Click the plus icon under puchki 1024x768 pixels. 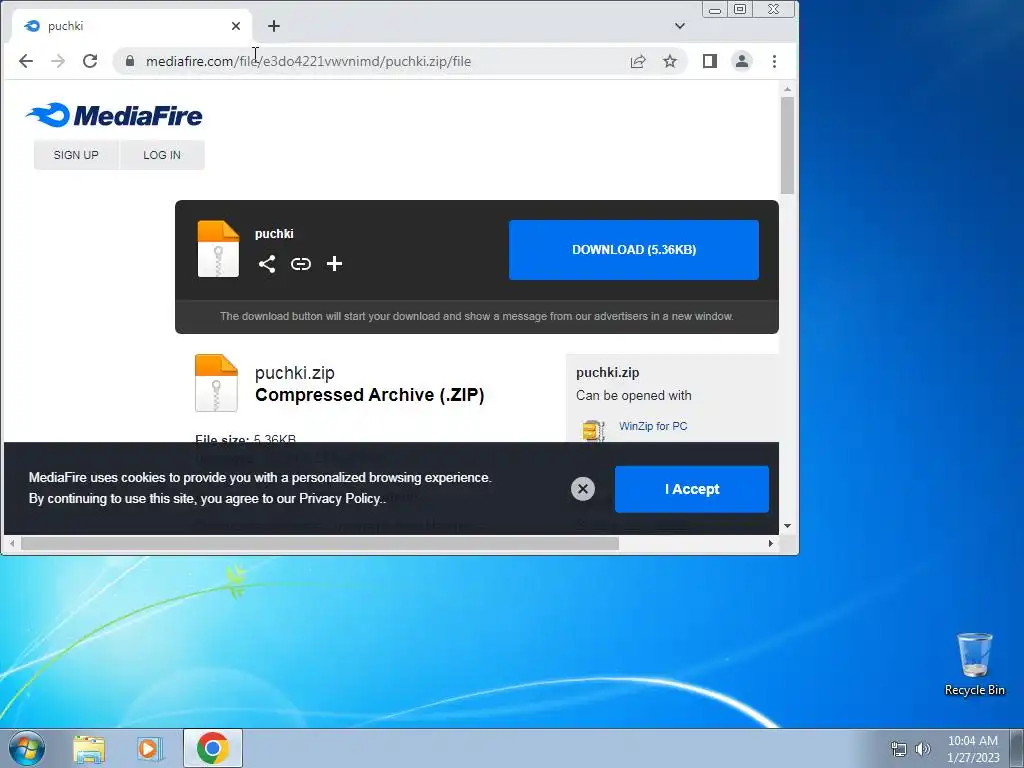coord(334,264)
